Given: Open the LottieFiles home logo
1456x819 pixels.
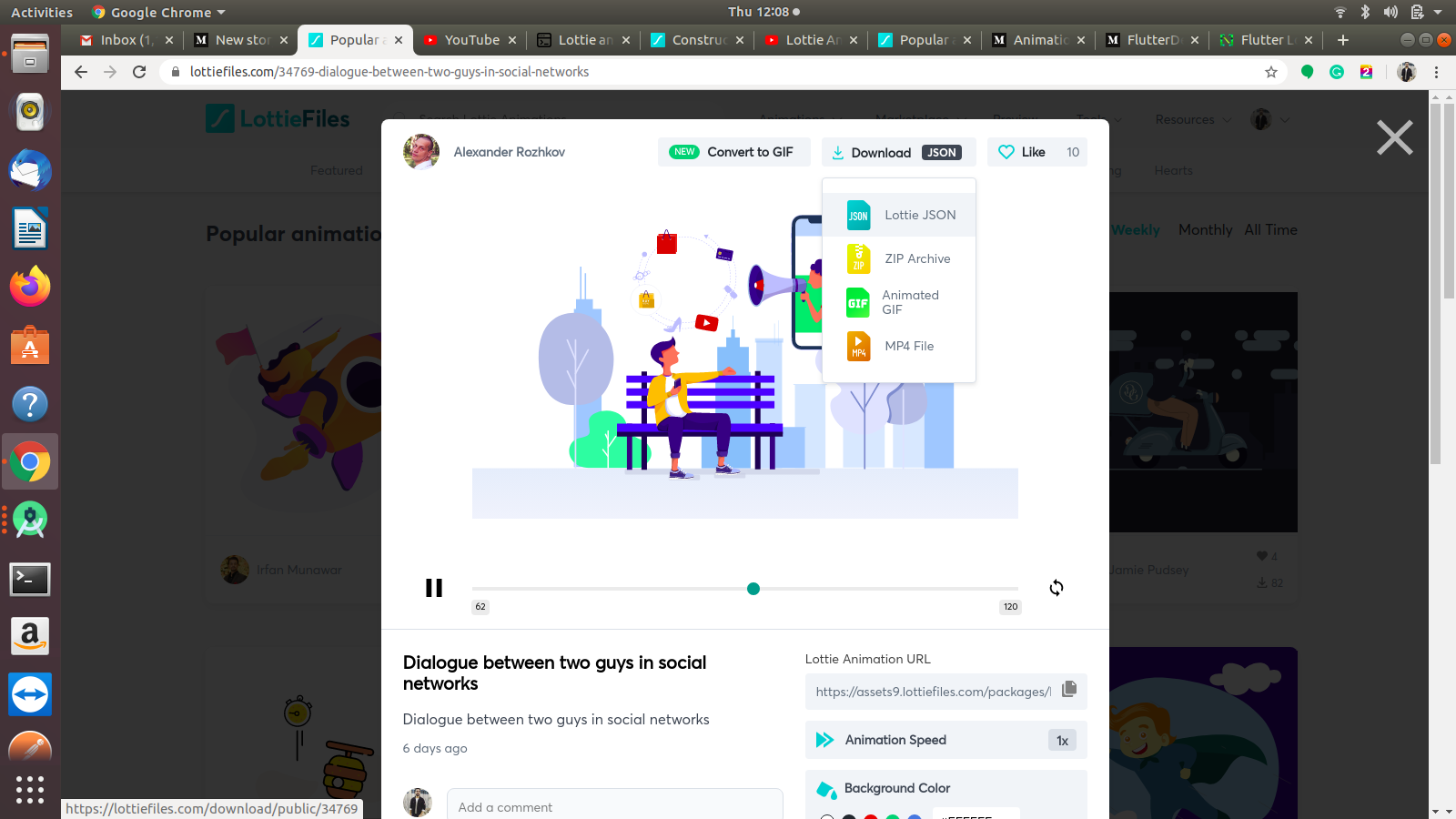Looking at the screenshot, I should pos(277,118).
